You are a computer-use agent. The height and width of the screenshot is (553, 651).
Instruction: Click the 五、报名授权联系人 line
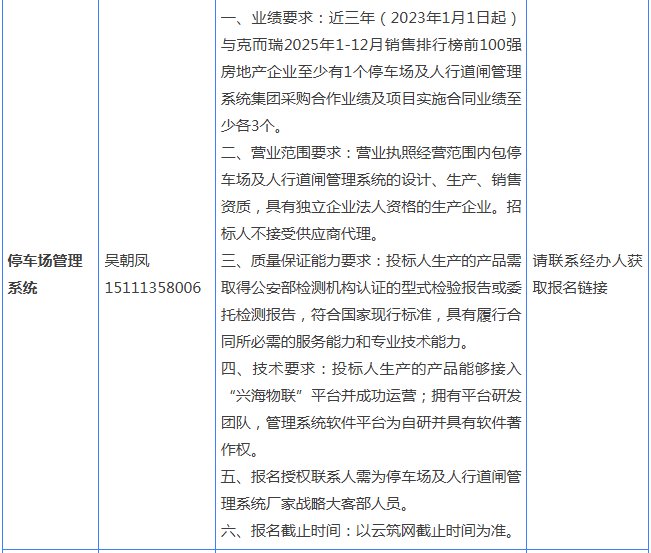[371, 477]
